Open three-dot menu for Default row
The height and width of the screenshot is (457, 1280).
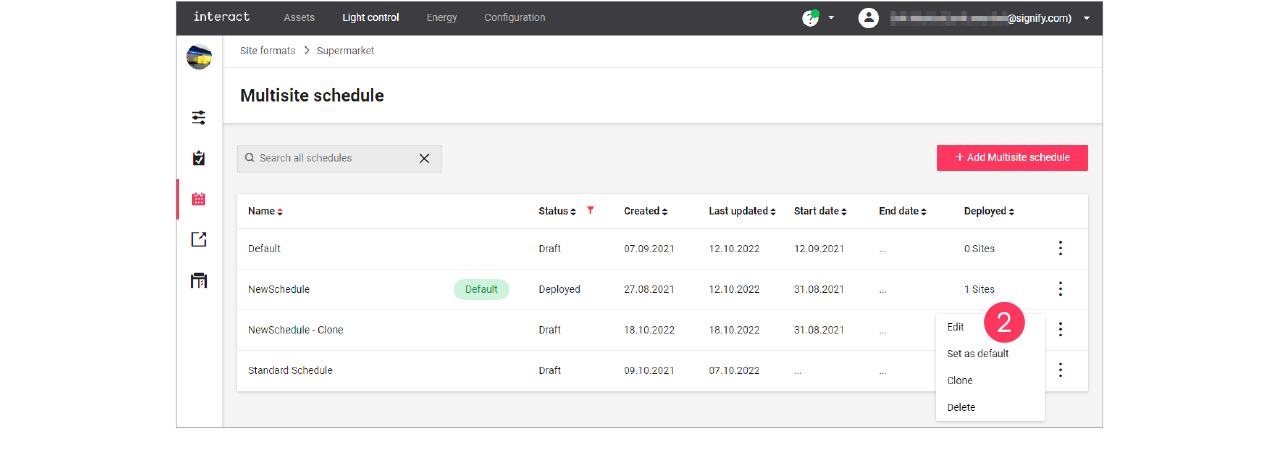point(1060,248)
